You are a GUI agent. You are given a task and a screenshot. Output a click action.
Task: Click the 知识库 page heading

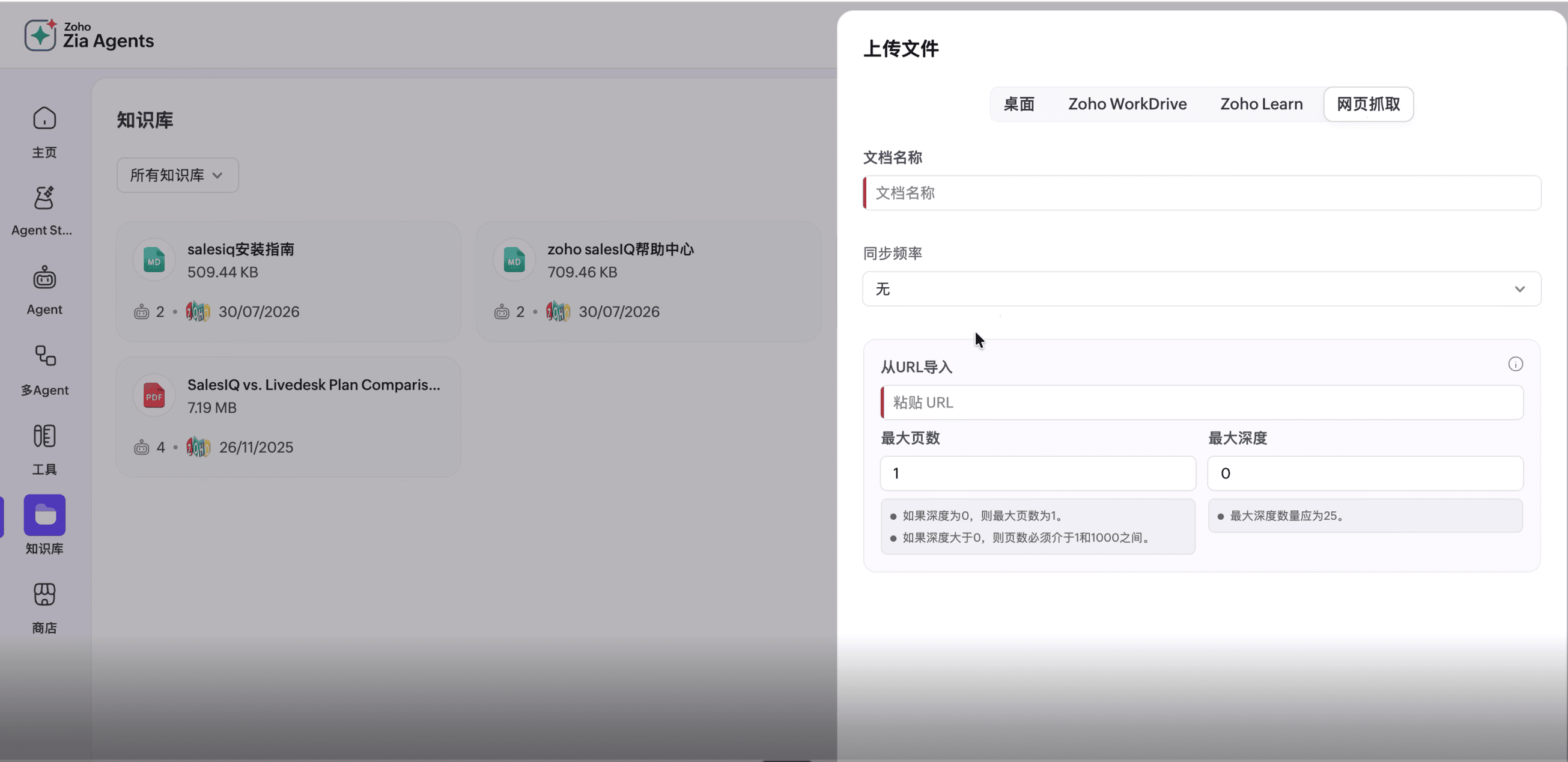[x=145, y=120]
